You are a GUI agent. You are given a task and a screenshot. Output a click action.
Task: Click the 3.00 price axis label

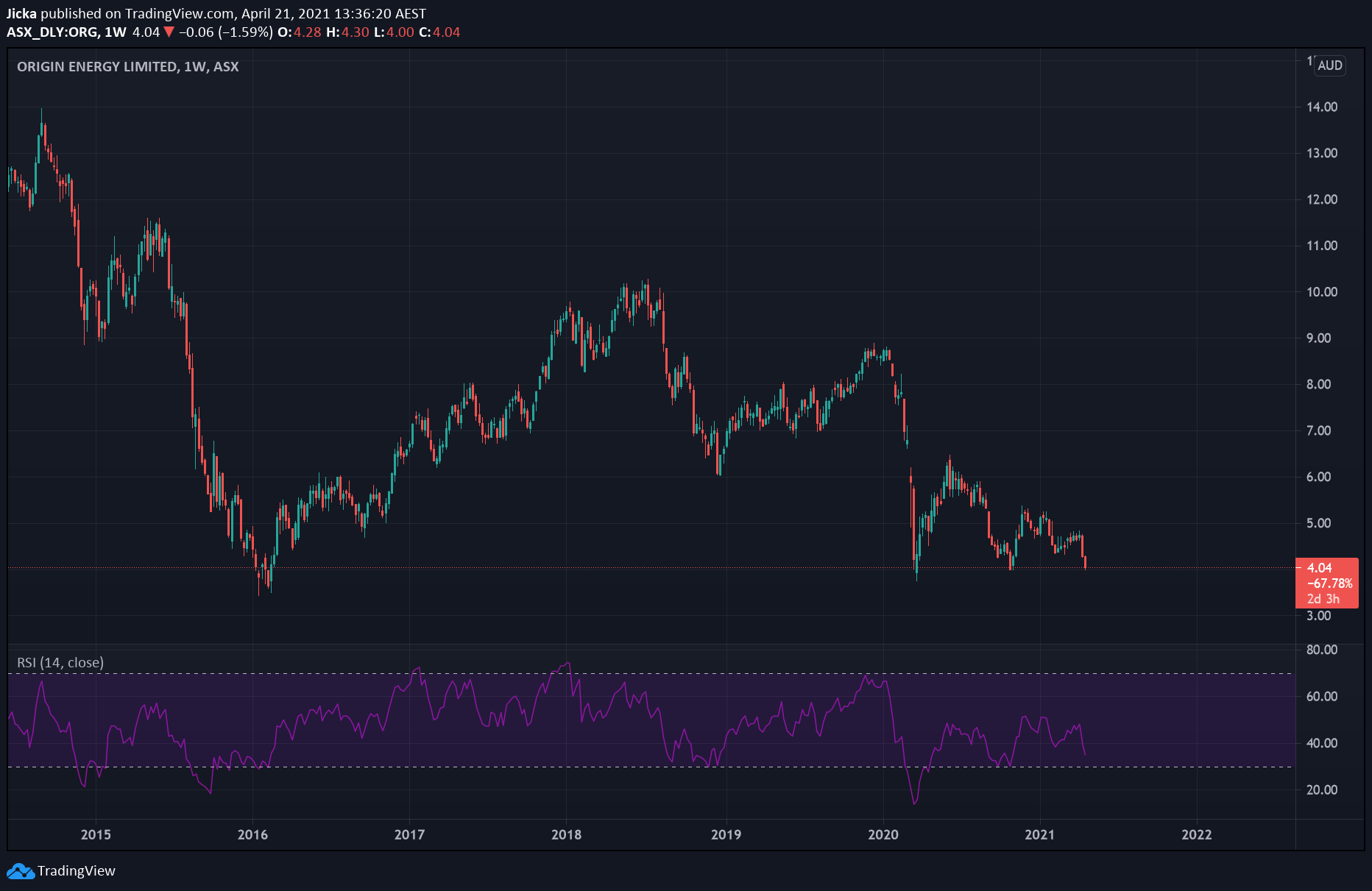[x=1318, y=616]
